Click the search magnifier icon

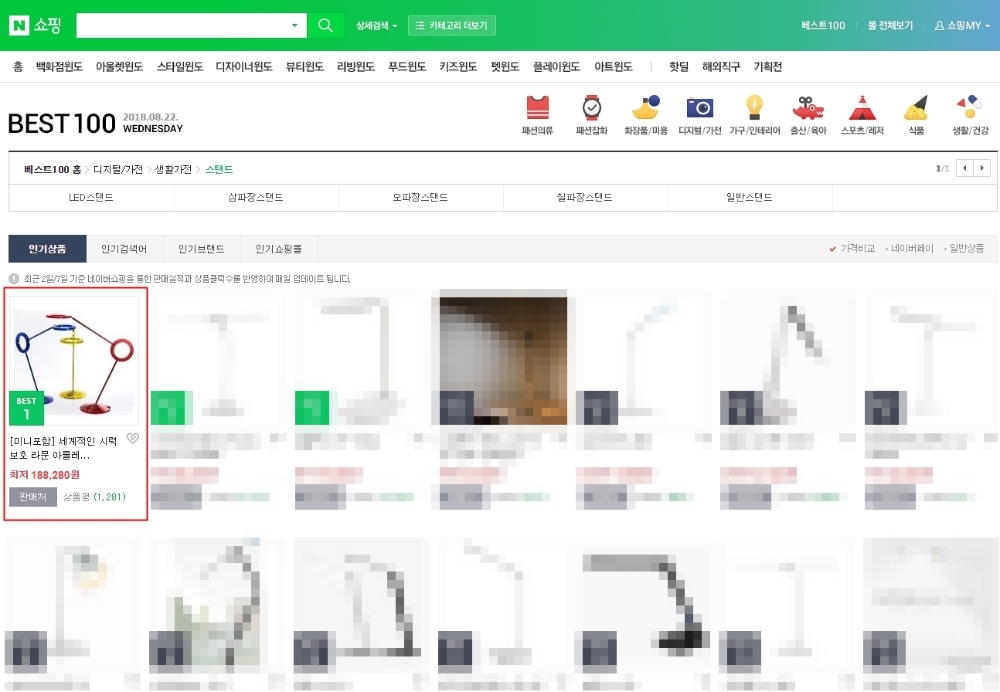click(x=325, y=26)
